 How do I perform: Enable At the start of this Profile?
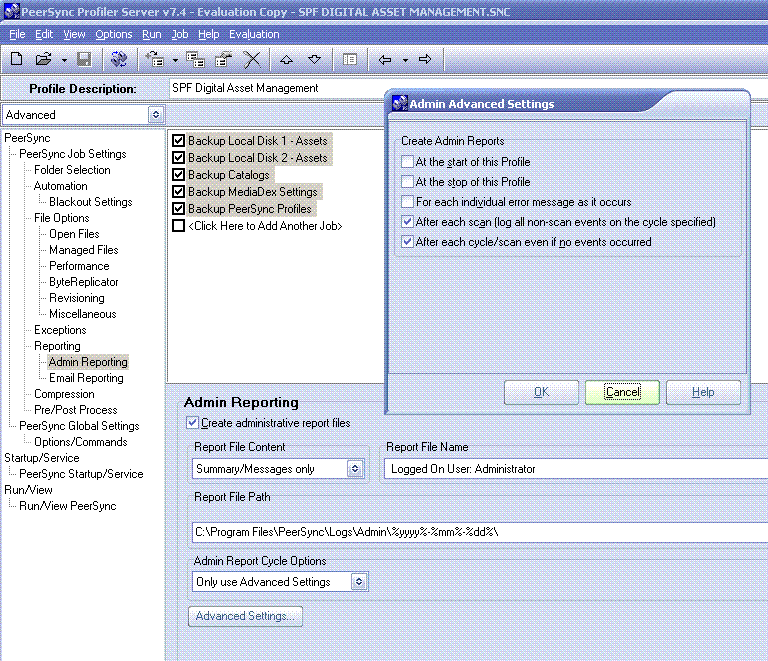(407, 162)
